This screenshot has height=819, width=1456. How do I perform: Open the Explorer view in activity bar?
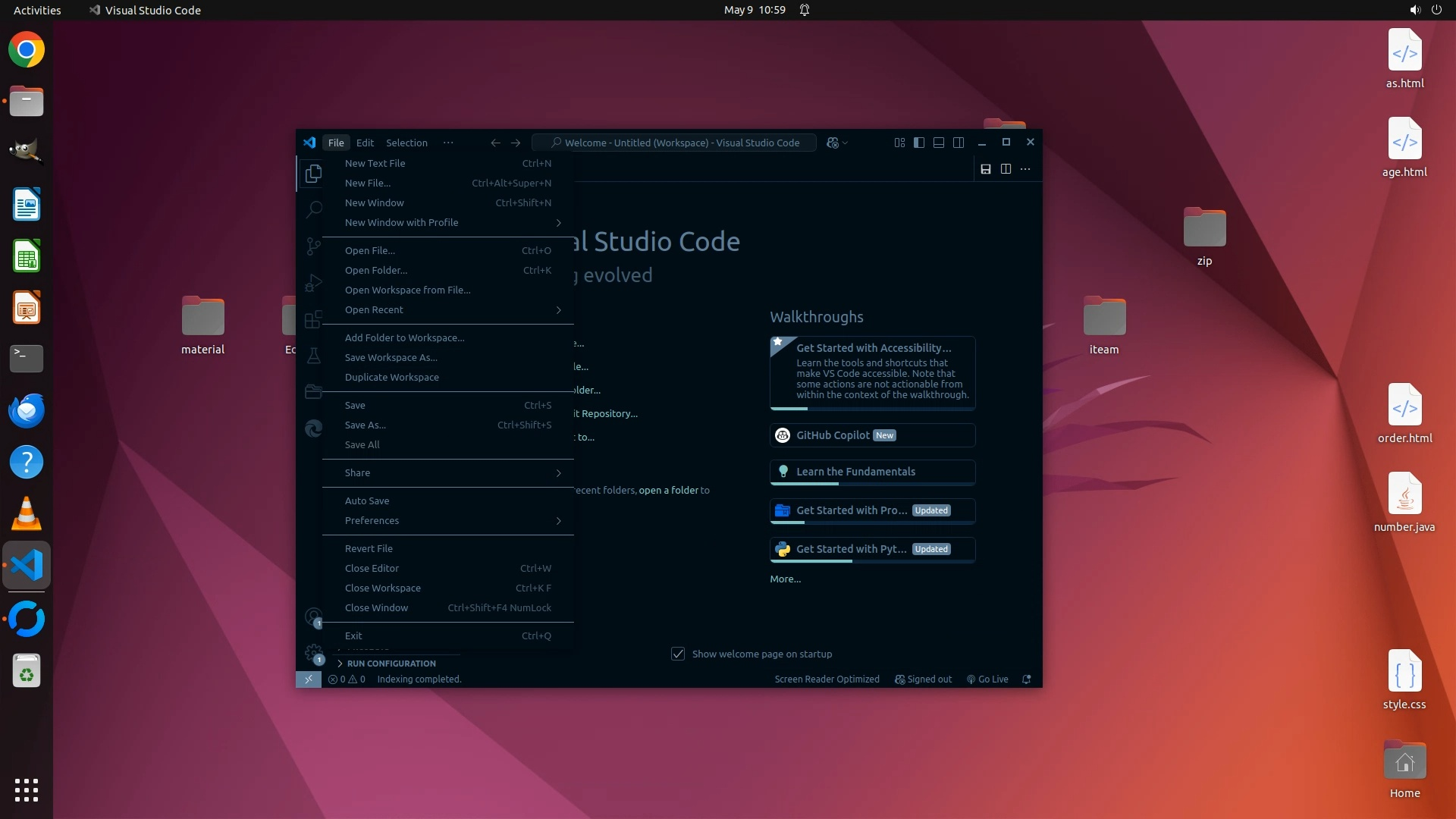coord(313,174)
